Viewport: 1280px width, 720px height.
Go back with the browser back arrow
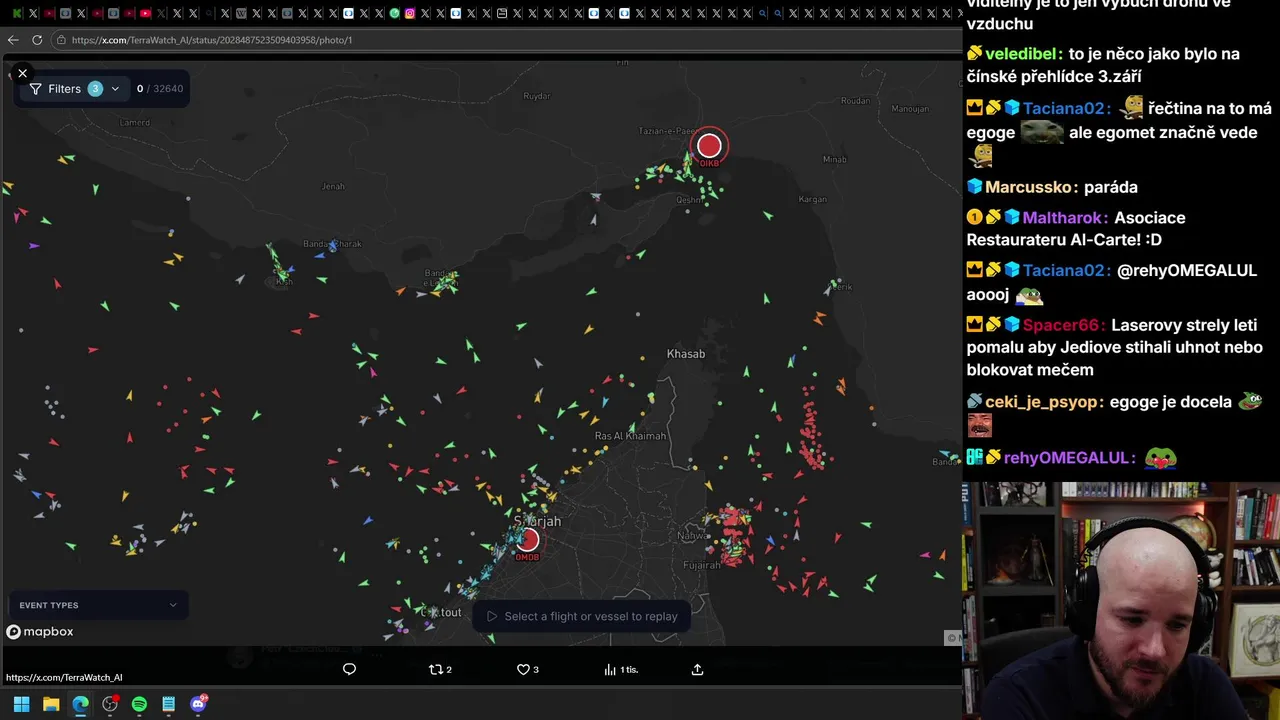point(13,40)
